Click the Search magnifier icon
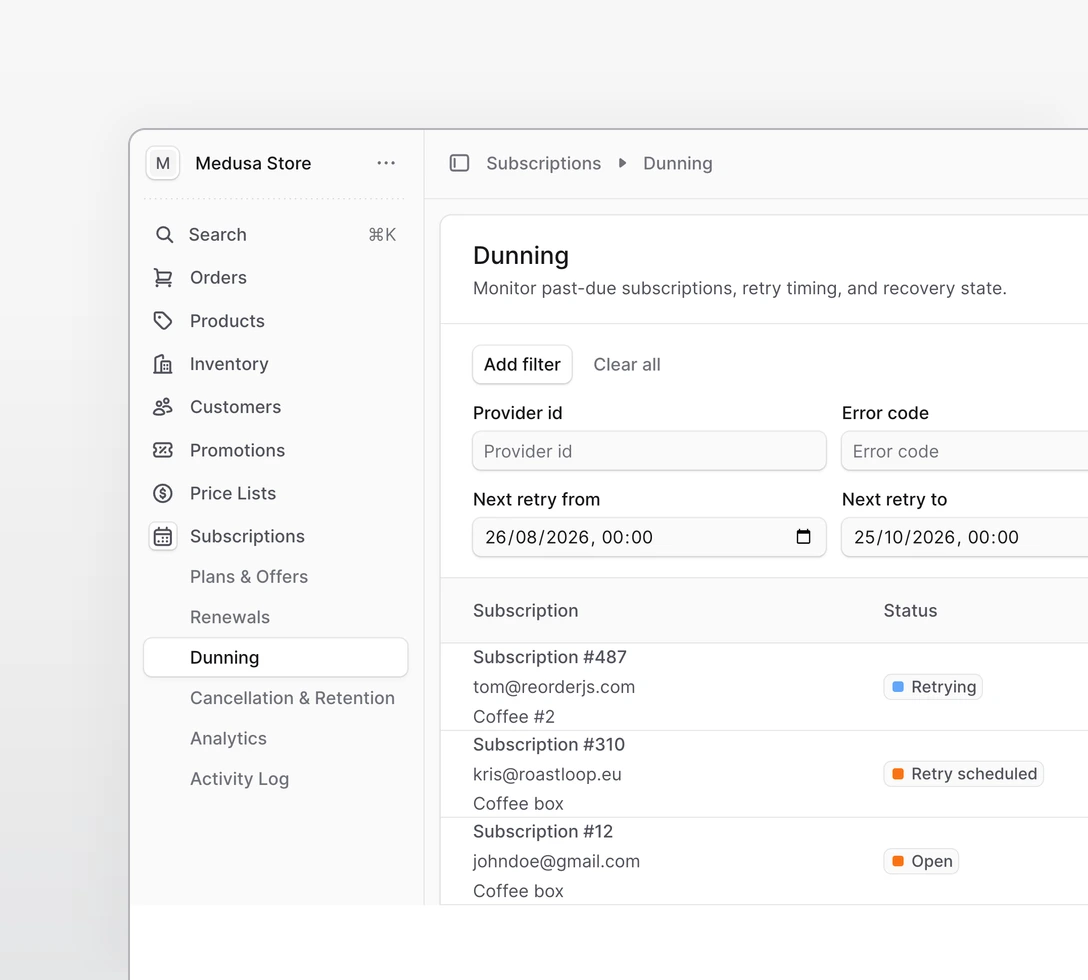The image size is (1088, 980). tap(164, 235)
